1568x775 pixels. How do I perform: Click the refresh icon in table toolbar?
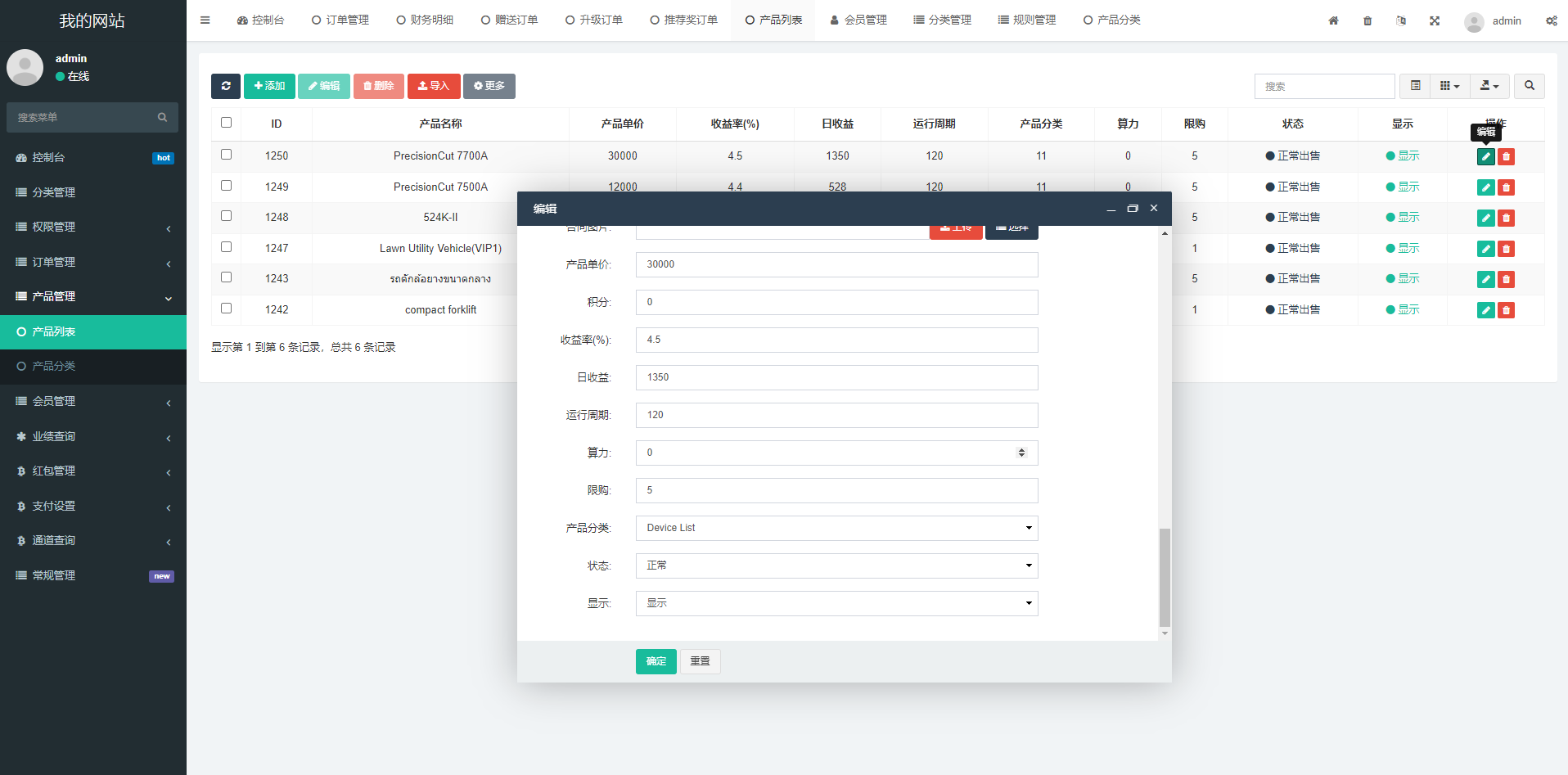click(225, 86)
